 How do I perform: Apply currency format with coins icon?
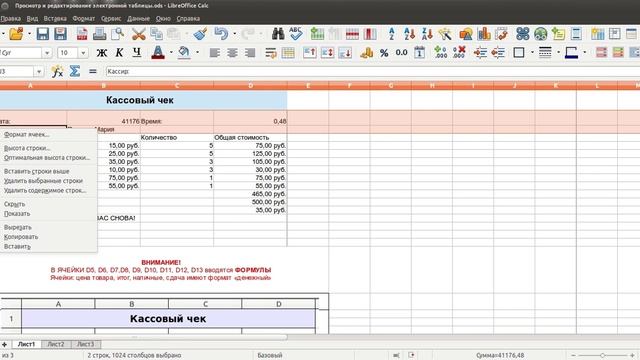367,52
